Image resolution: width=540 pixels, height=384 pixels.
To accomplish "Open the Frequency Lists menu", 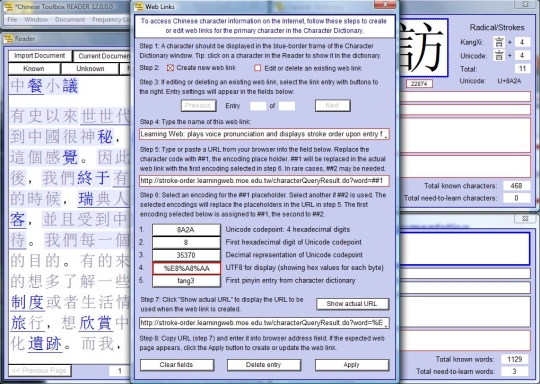I will [111, 20].
